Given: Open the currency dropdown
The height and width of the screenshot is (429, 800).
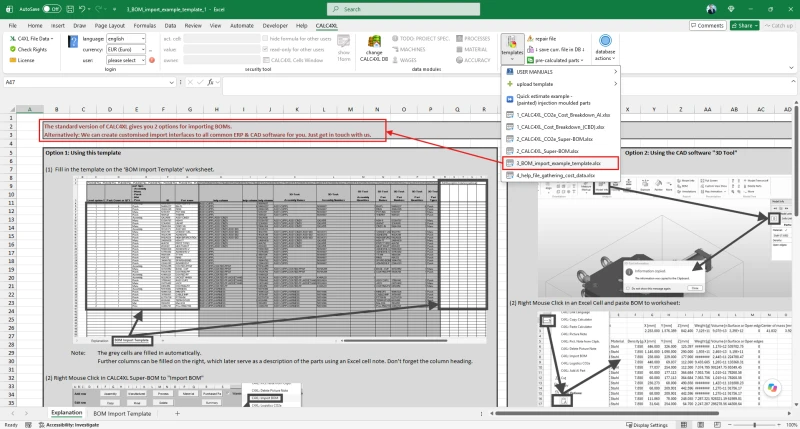Looking at the screenshot, I should pos(143,49).
